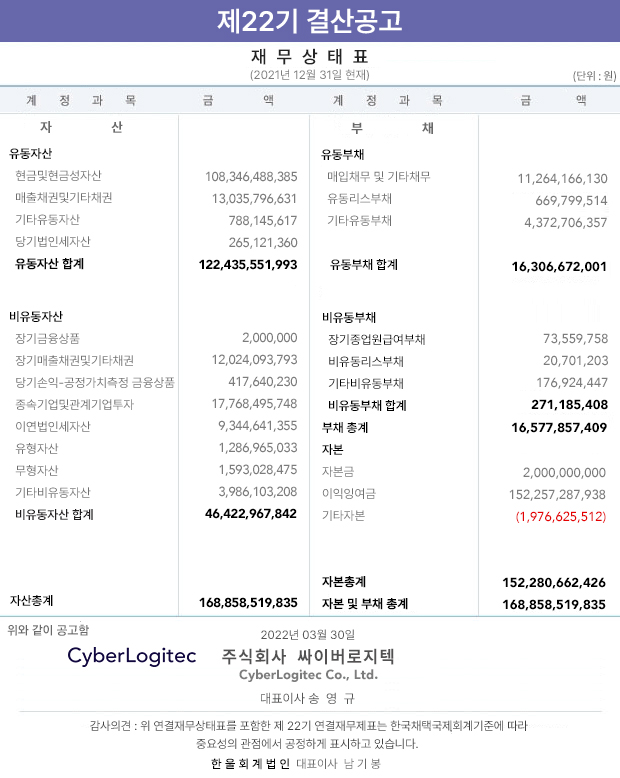
Task: Click the 유동자산 합계 total value
Action: tap(248, 264)
